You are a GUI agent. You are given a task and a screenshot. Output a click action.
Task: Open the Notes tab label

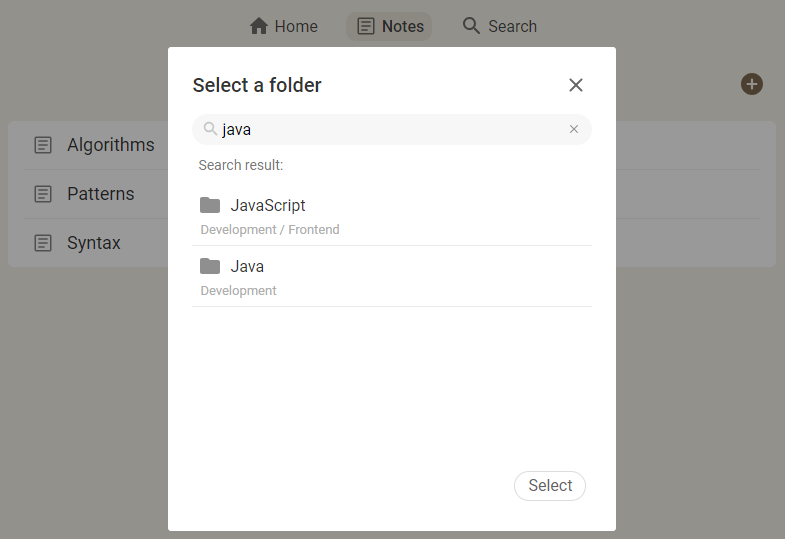point(403,26)
